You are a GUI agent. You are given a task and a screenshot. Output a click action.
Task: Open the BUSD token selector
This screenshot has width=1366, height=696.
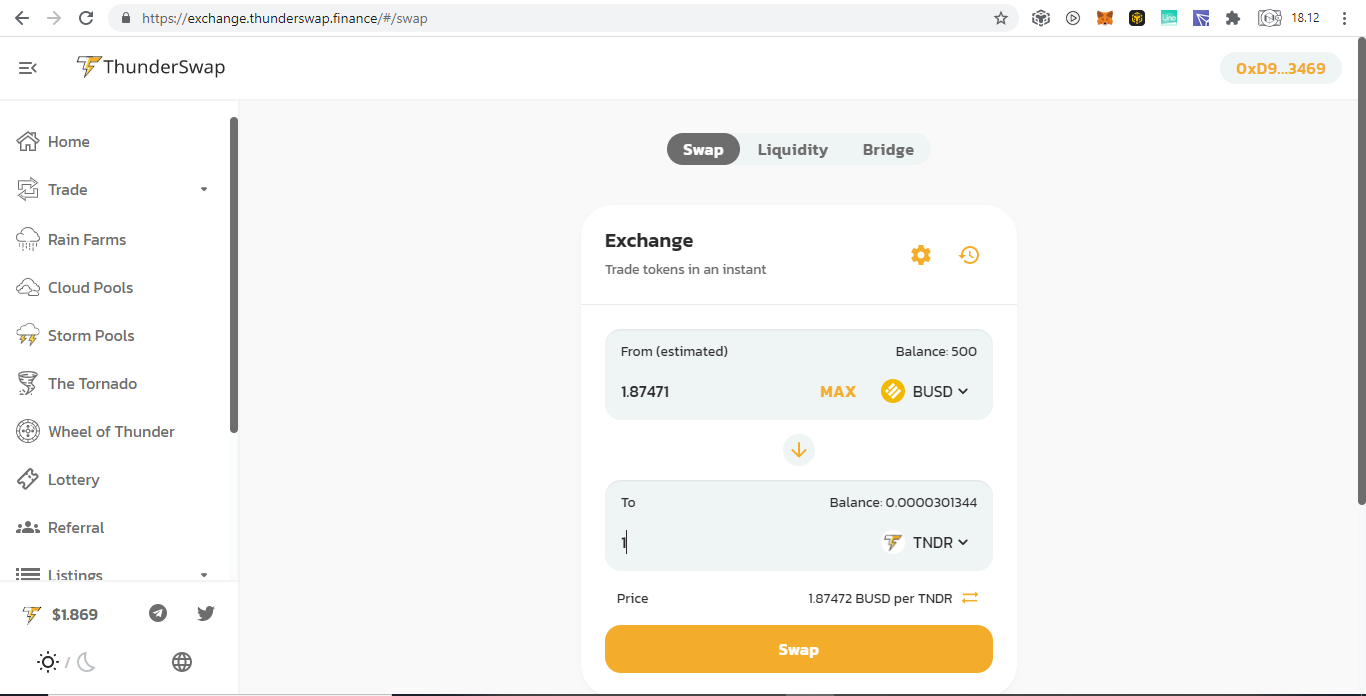point(925,391)
